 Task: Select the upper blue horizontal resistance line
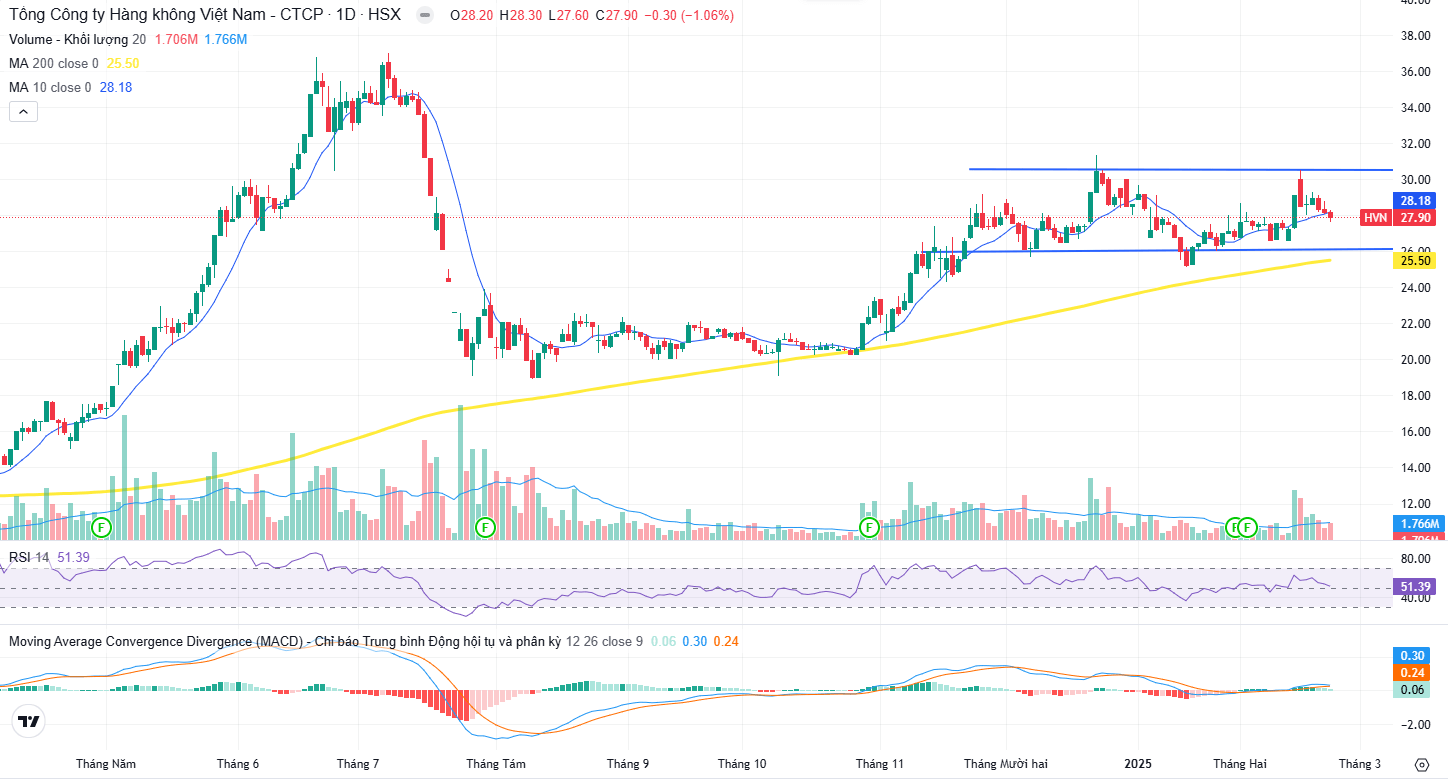coord(1180,170)
